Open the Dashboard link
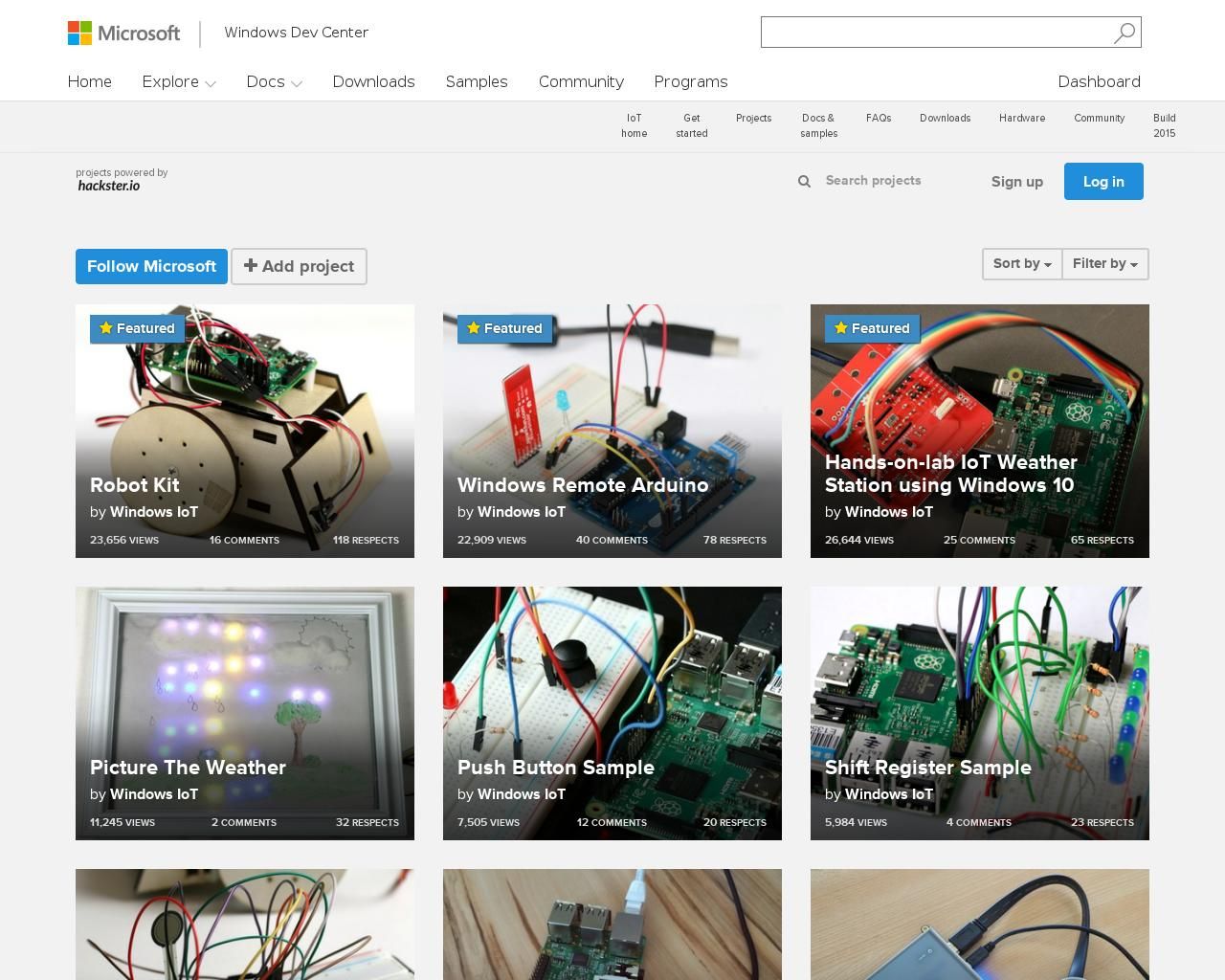 pyautogui.click(x=1099, y=81)
